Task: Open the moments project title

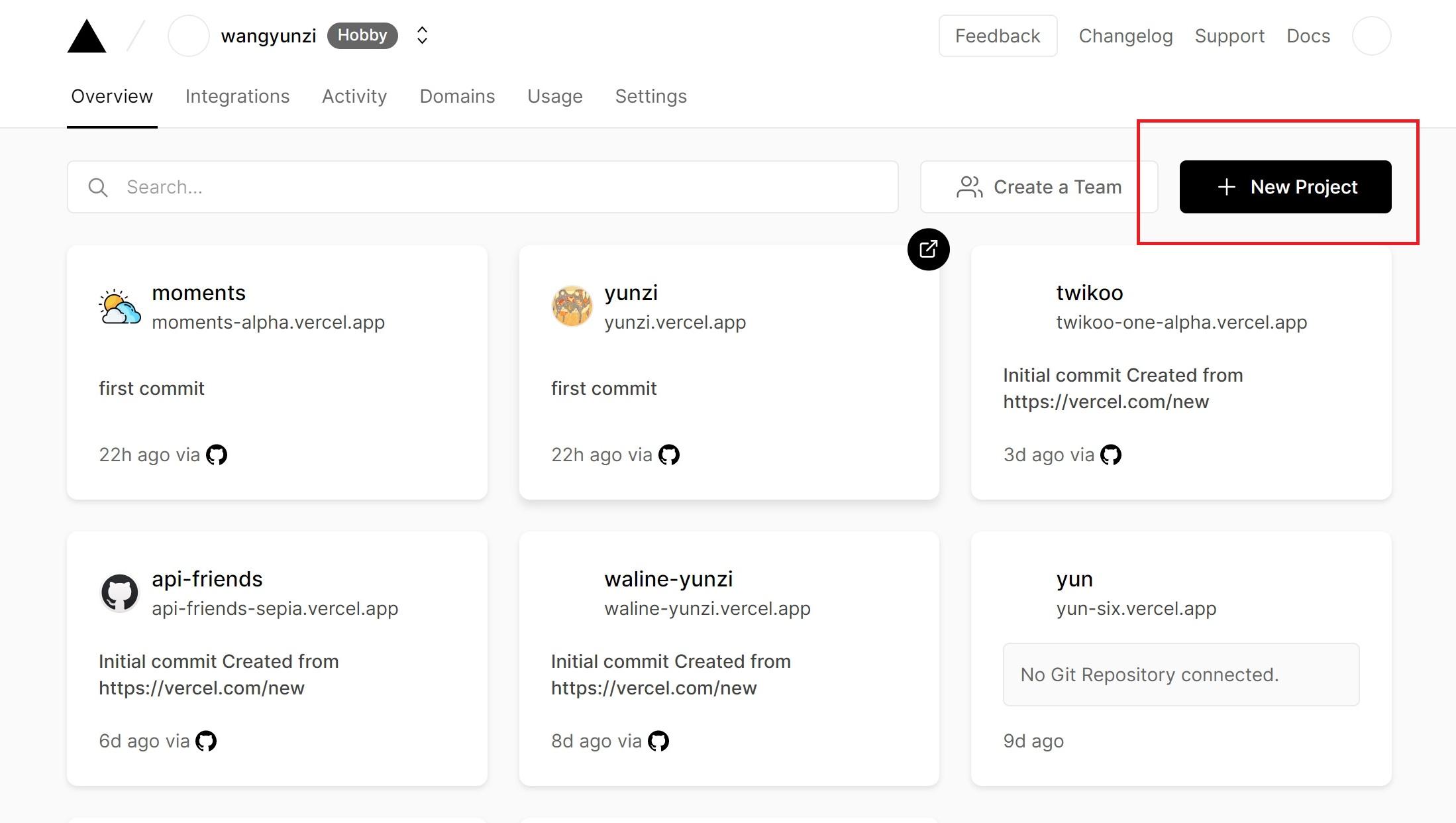Action: [x=199, y=292]
